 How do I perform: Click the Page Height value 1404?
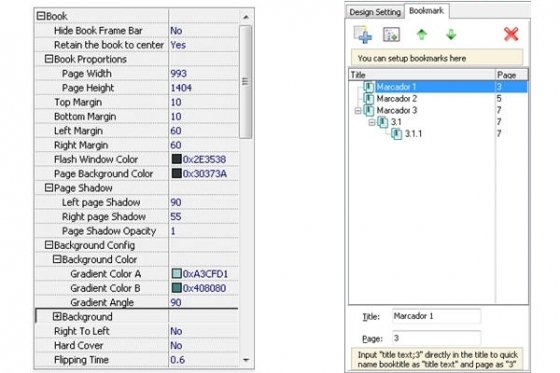point(181,88)
